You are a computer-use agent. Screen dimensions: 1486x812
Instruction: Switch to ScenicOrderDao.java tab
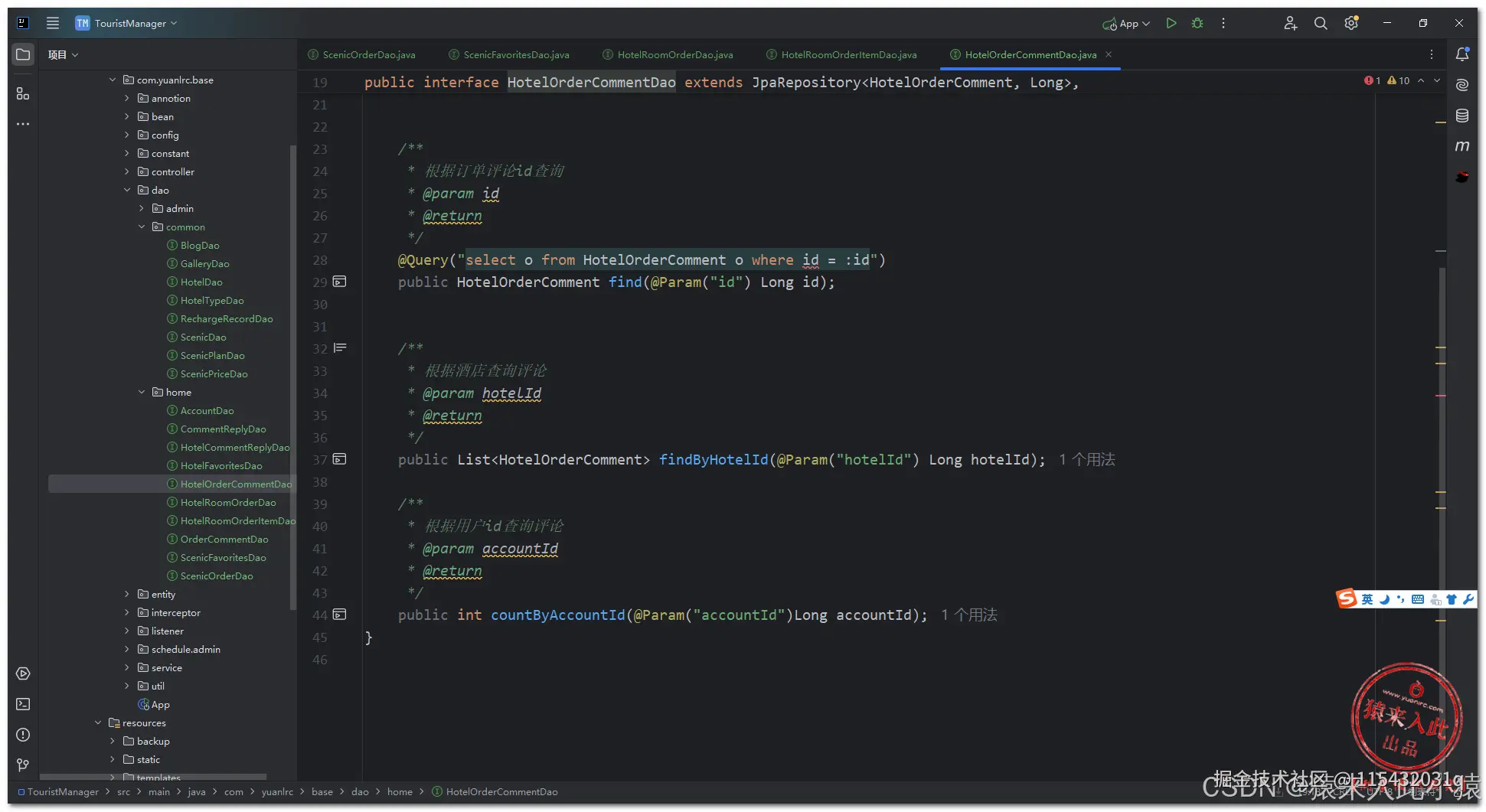(x=361, y=54)
